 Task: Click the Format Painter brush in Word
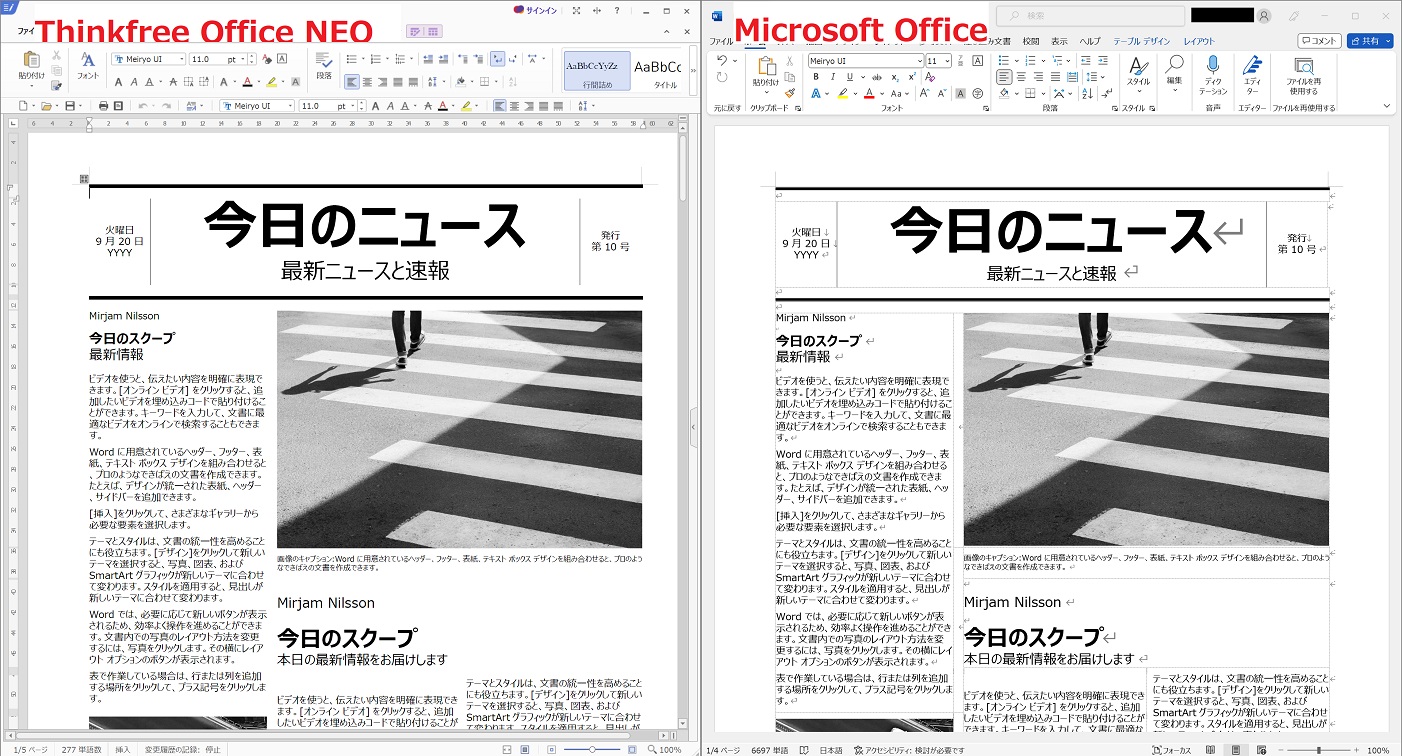[790, 92]
